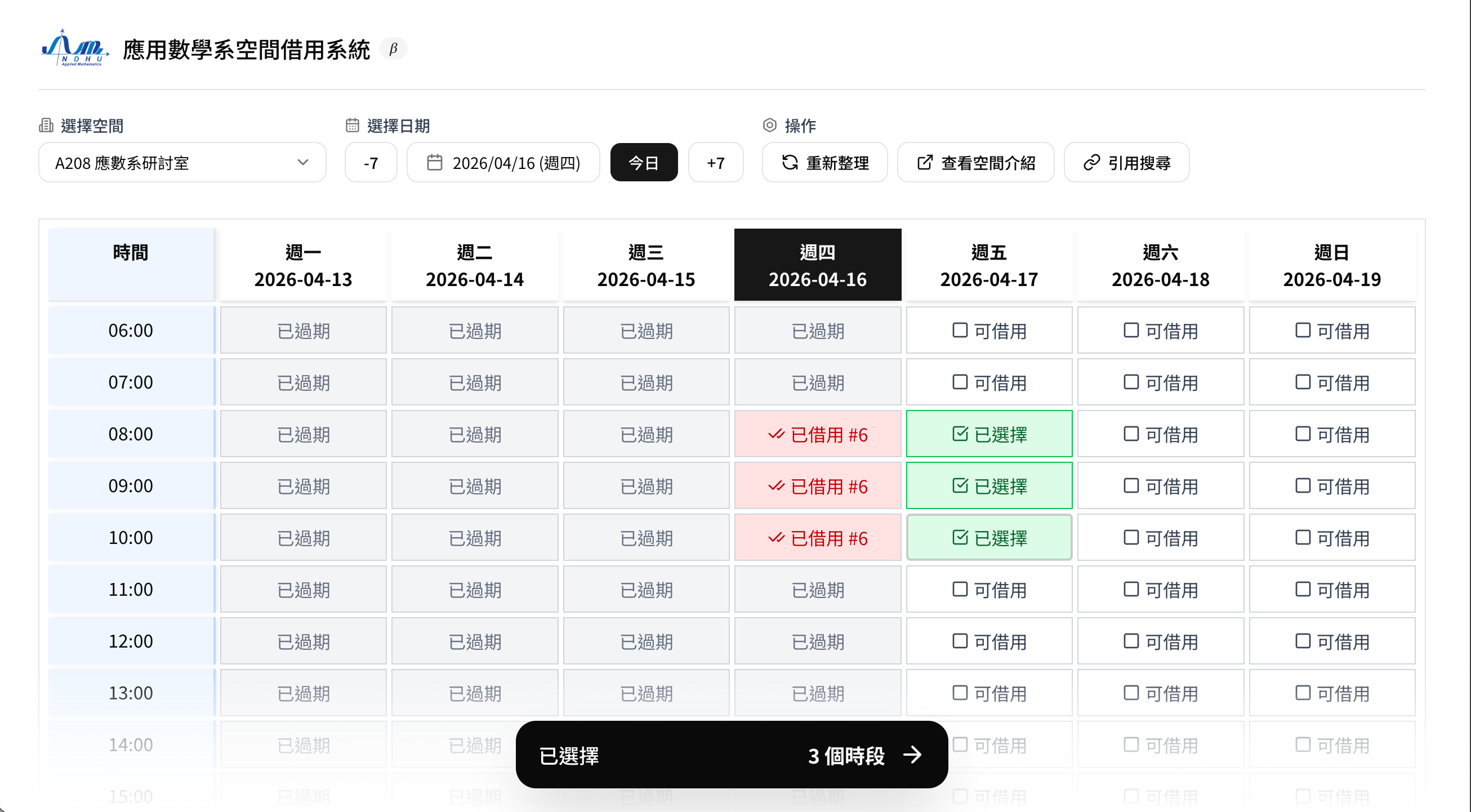This screenshot has height=812, width=1471.
Task: Click the link icon next to 引用搜尋
Action: [1091, 163]
